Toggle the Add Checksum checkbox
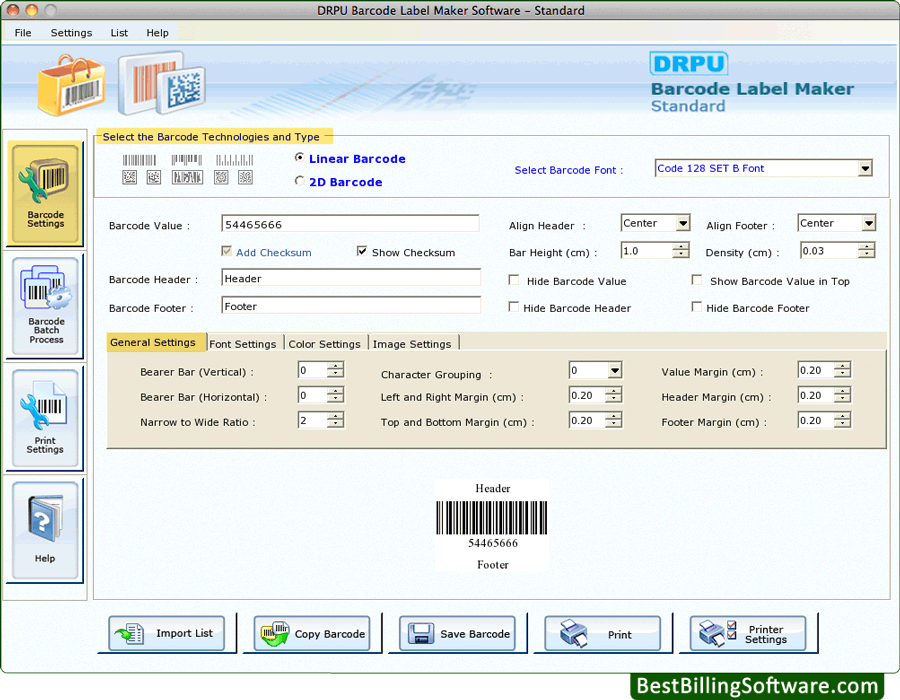The width and height of the screenshot is (900, 700). tap(227, 251)
